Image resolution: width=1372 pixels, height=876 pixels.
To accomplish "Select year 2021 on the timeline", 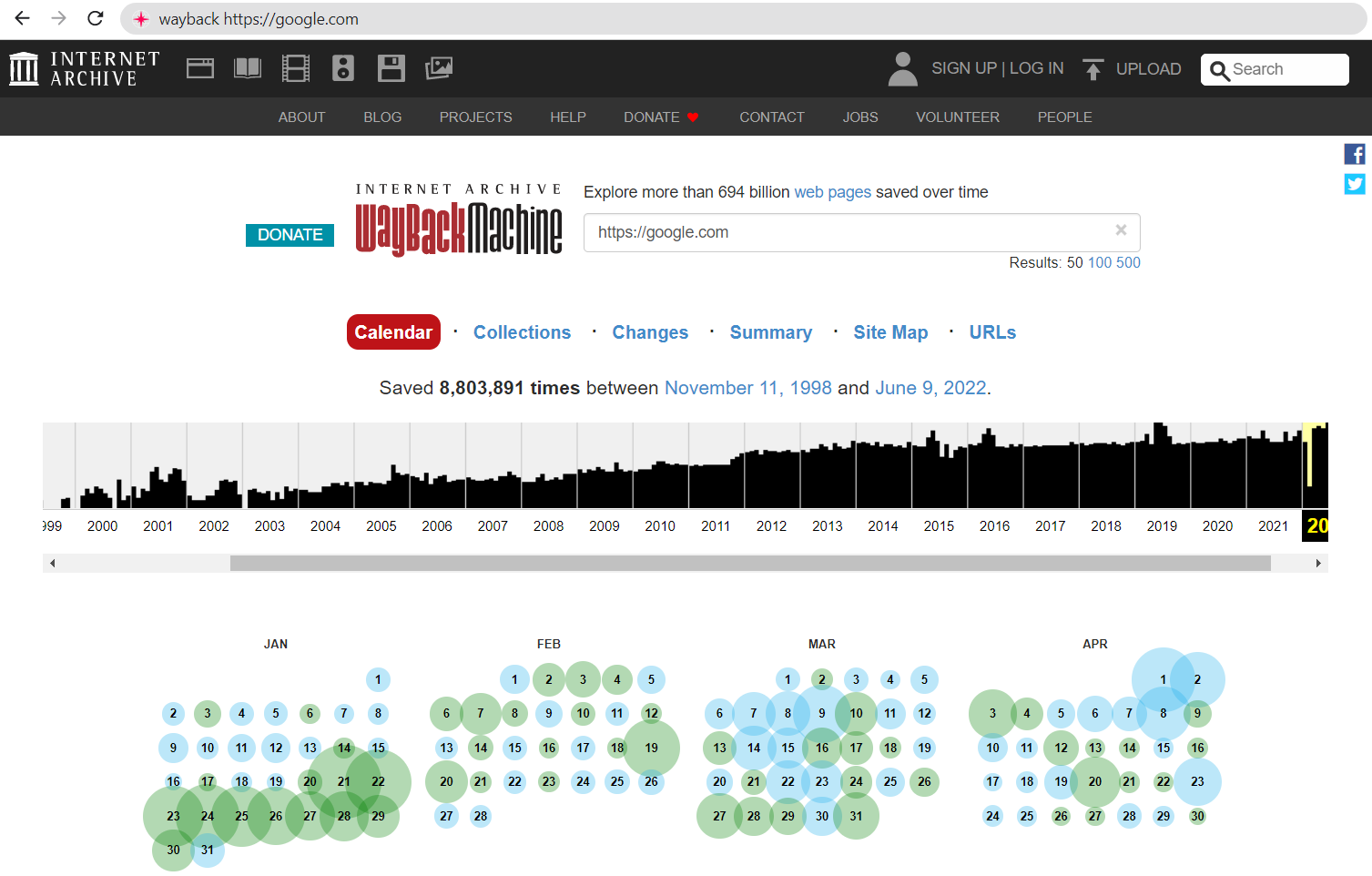I will coord(1273,525).
